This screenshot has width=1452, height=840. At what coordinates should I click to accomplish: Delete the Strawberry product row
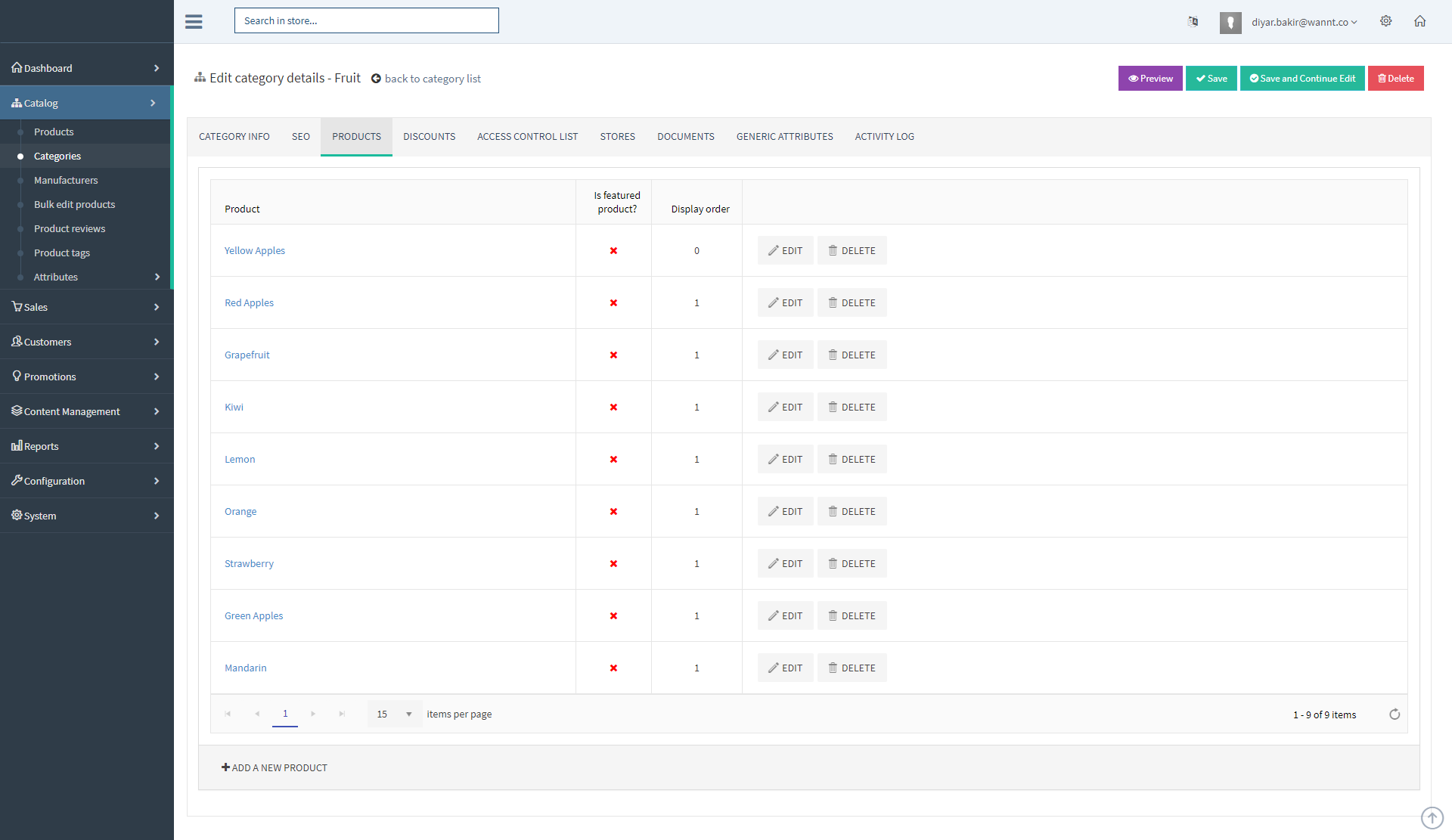pos(852,564)
